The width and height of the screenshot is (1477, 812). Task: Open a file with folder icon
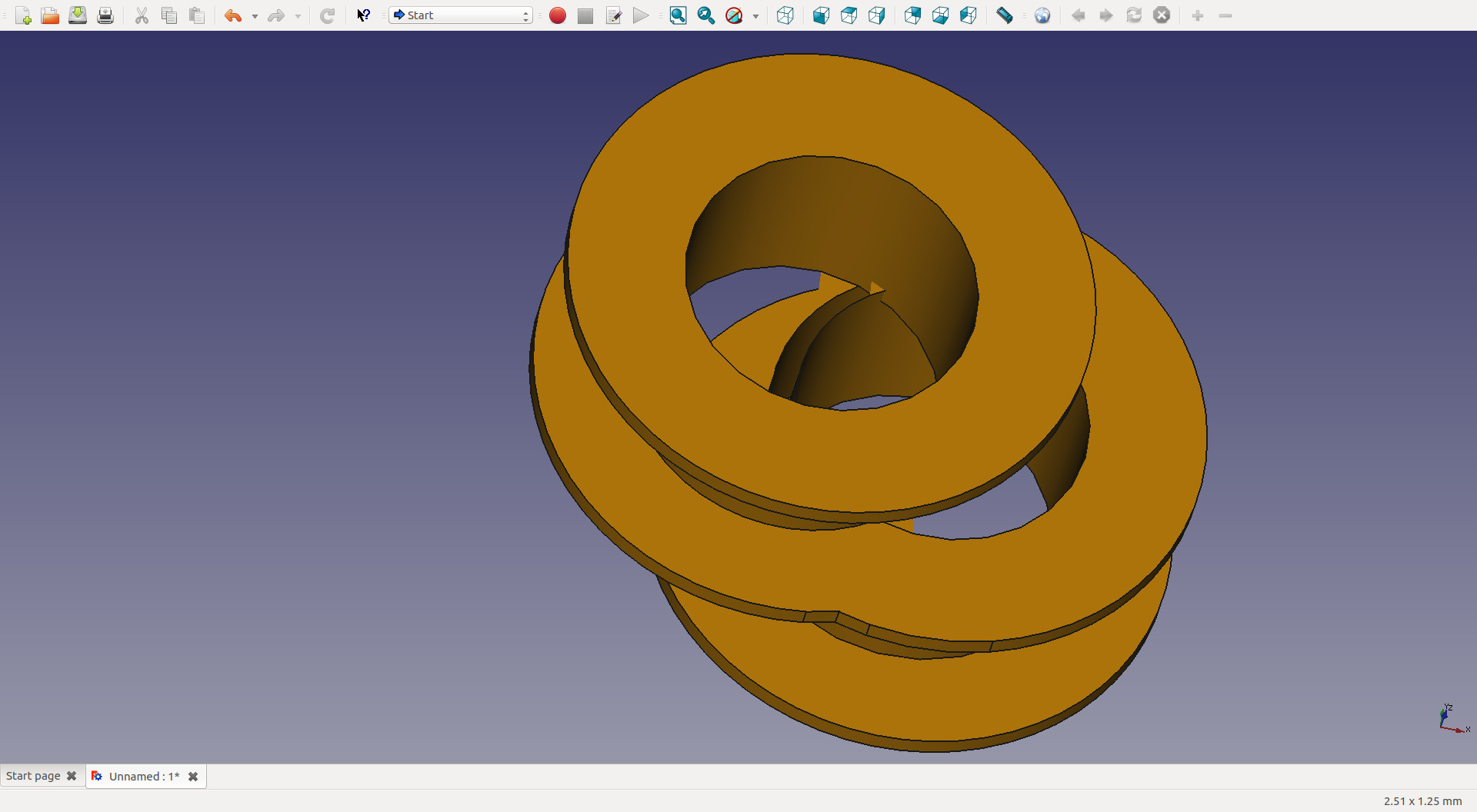point(50,15)
